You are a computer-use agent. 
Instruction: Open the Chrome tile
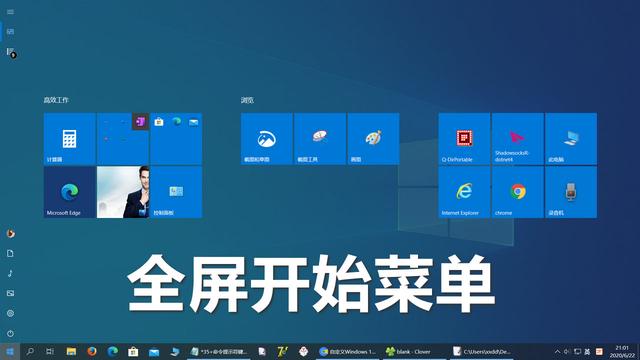coord(518,192)
